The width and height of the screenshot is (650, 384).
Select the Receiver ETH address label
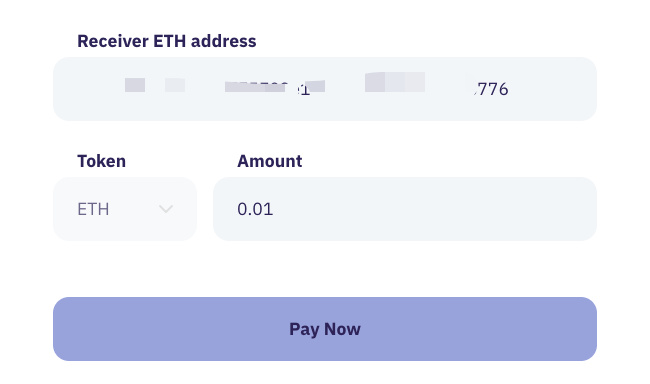point(167,41)
